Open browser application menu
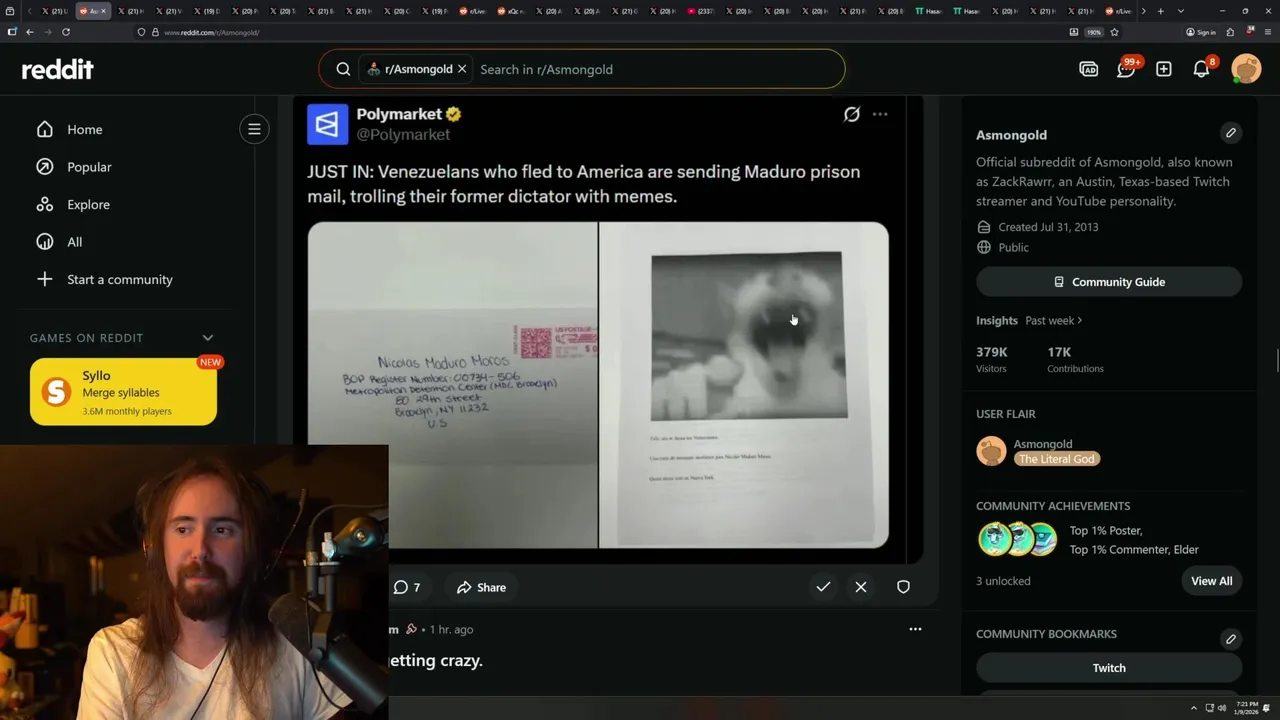The image size is (1280, 720). (x=1266, y=32)
